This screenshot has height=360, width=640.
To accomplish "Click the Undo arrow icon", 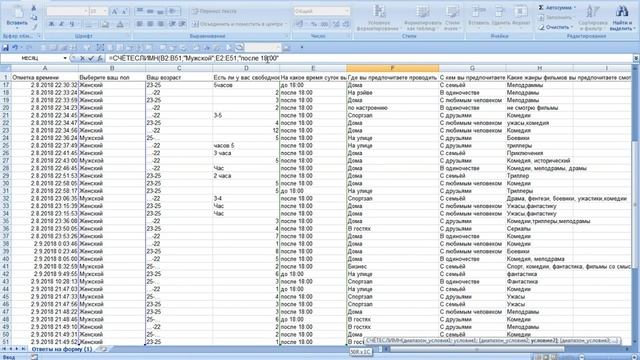I will (15, 48).
